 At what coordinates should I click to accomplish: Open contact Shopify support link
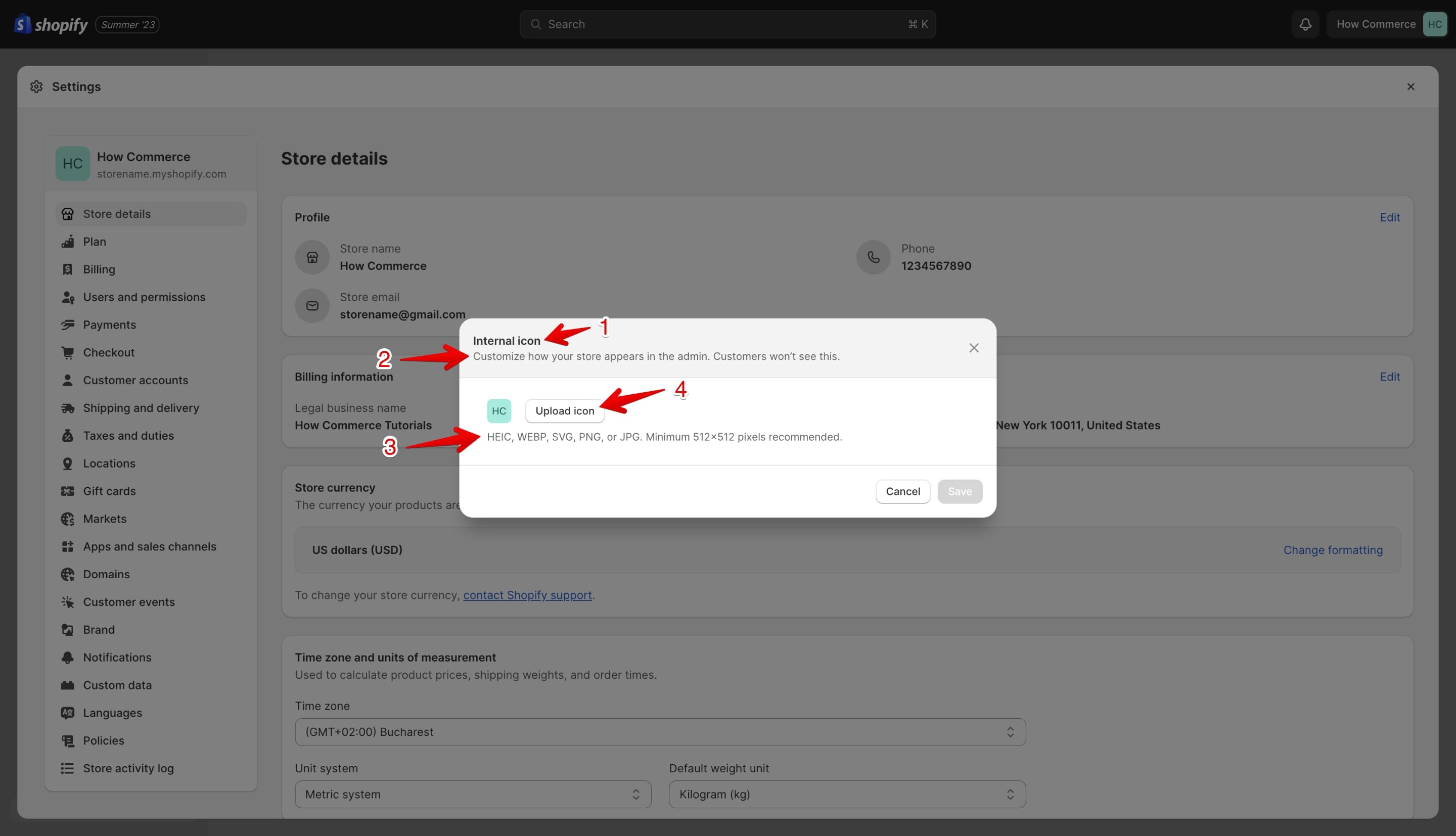[527, 595]
